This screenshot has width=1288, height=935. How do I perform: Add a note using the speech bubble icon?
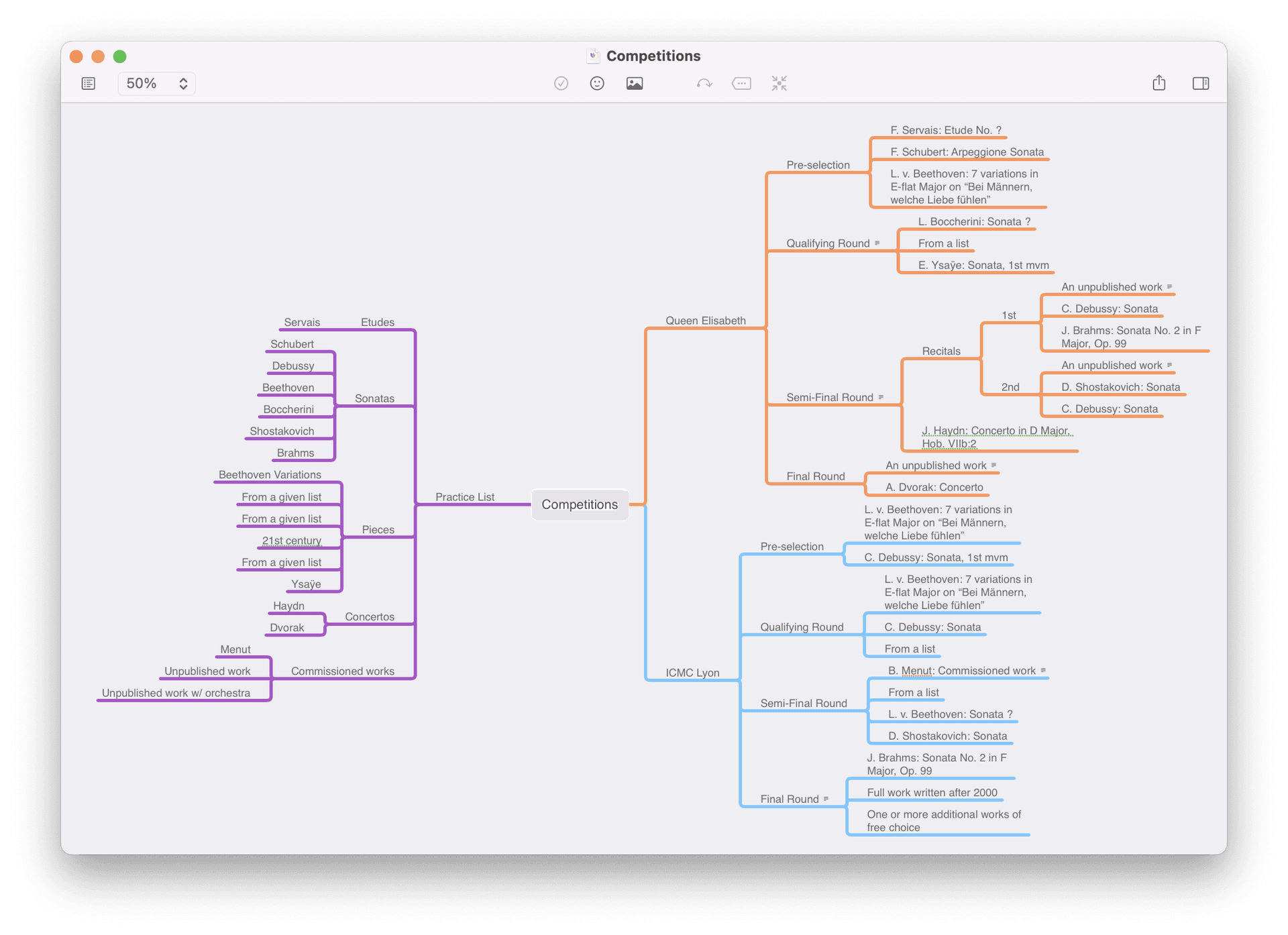point(741,83)
